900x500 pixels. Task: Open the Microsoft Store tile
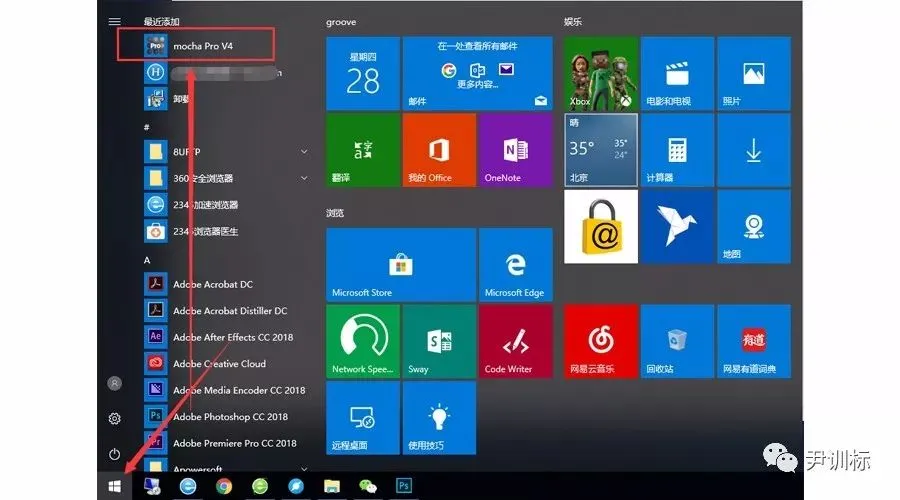pos(401,265)
